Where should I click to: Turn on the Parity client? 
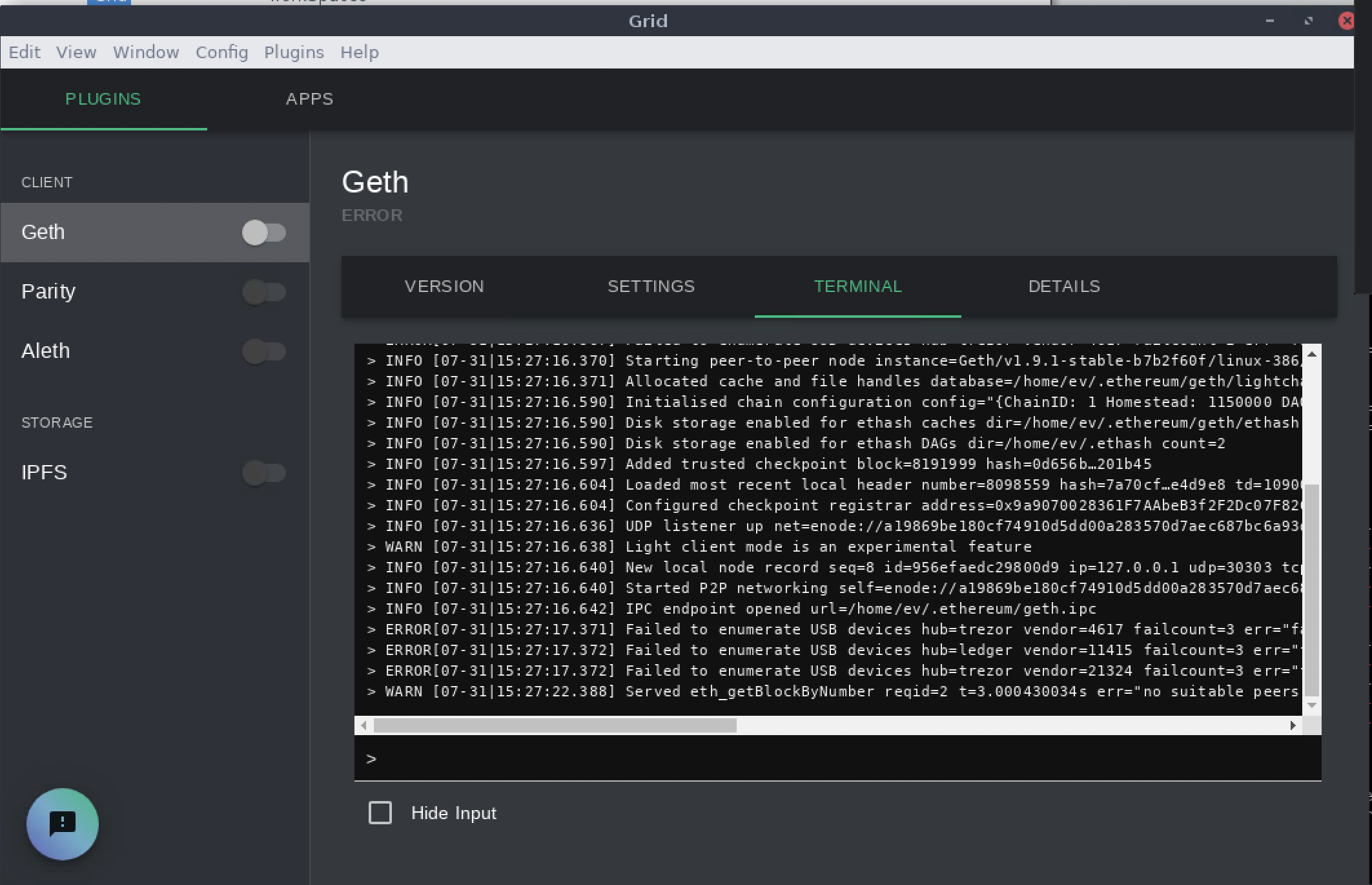pyautogui.click(x=265, y=292)
